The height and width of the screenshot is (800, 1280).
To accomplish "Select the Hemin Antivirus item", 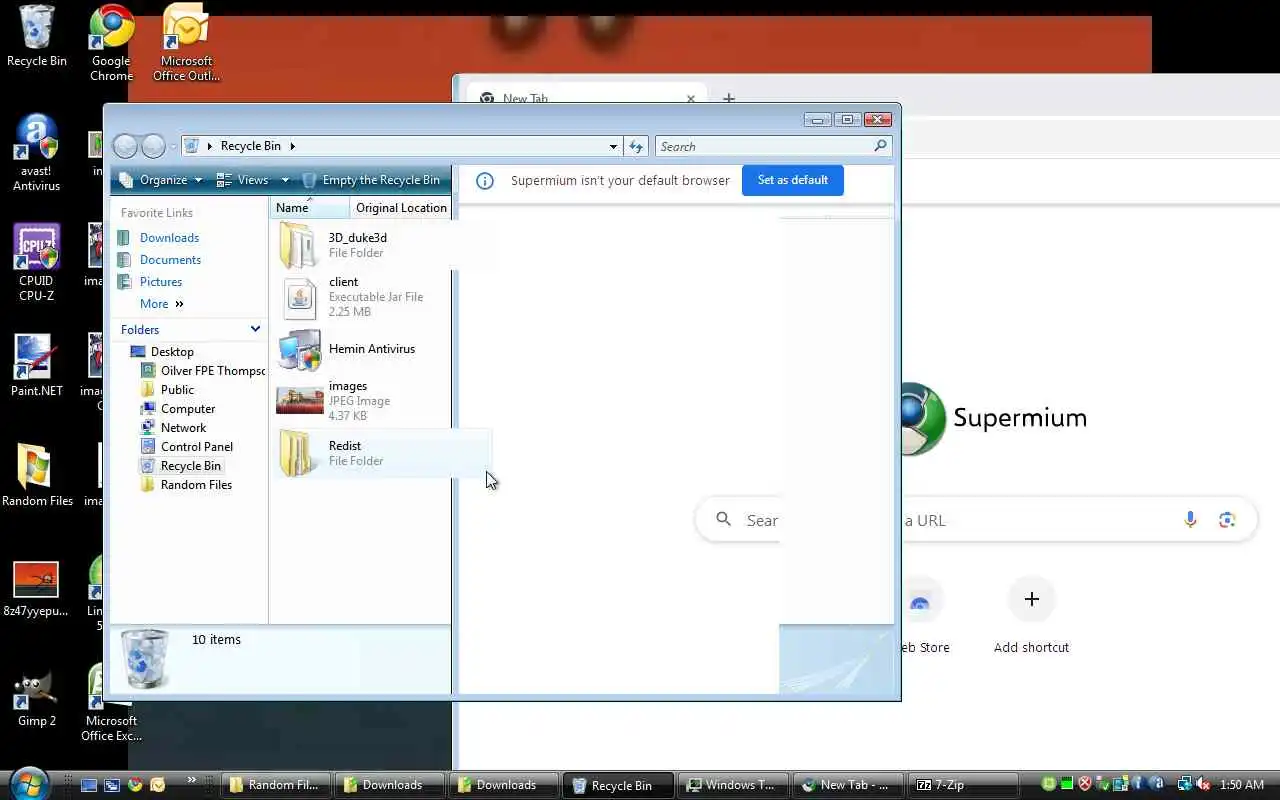I will 360,349.
